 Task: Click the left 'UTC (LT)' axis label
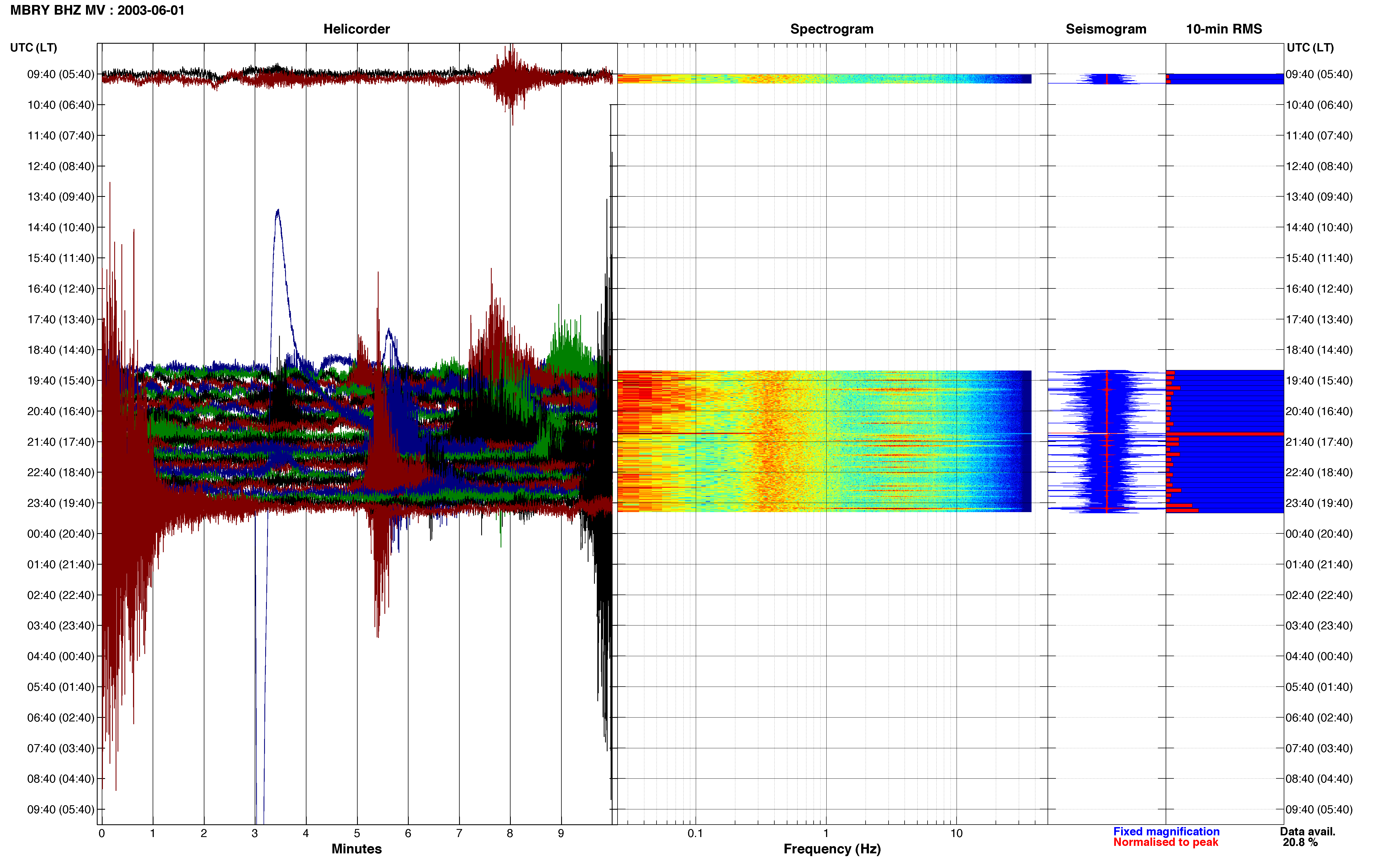pos(33,48)
